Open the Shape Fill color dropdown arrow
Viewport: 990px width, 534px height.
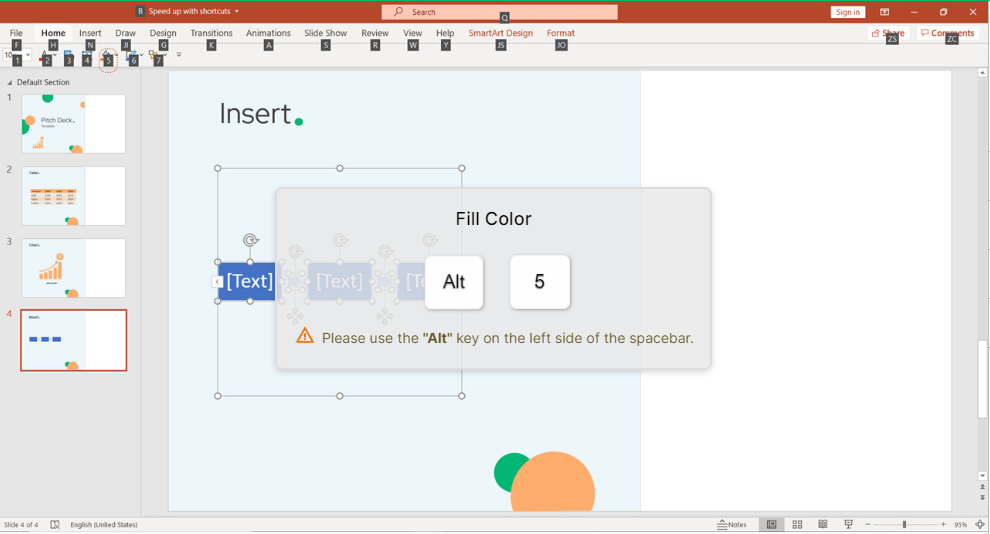(116, 56)
